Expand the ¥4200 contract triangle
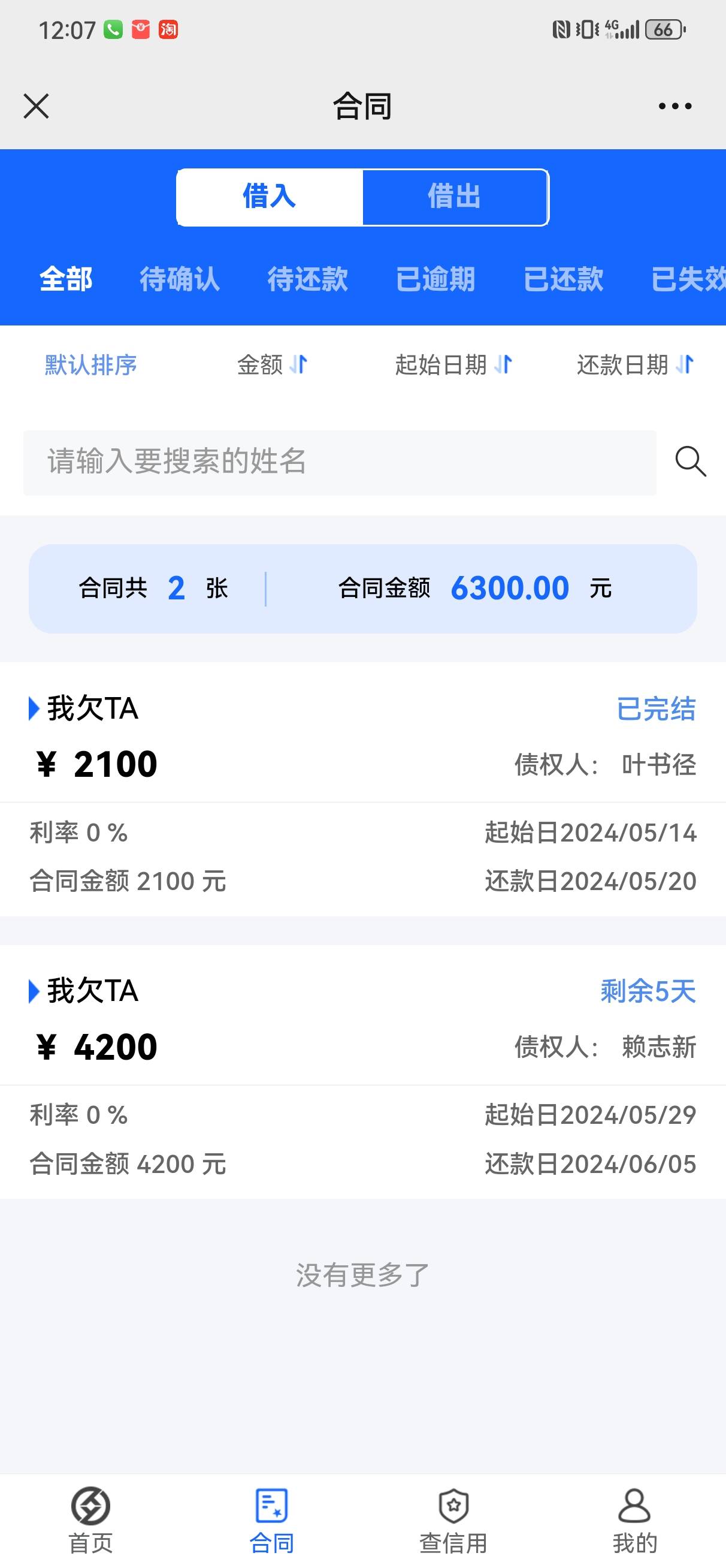726x1568 pixels. click(x=34, y=991)
